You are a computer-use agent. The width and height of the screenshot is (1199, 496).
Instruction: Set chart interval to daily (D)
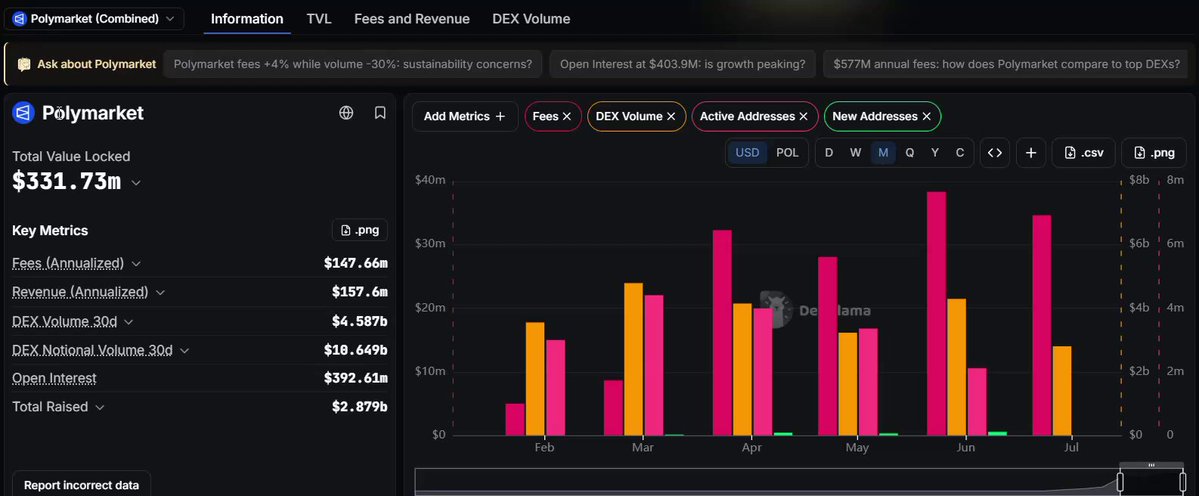click(x=828, y=153)
